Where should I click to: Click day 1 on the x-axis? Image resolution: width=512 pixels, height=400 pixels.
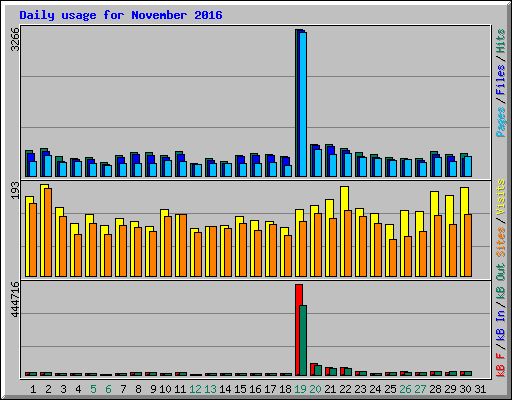pyautogui.click(x=33, y=389)
